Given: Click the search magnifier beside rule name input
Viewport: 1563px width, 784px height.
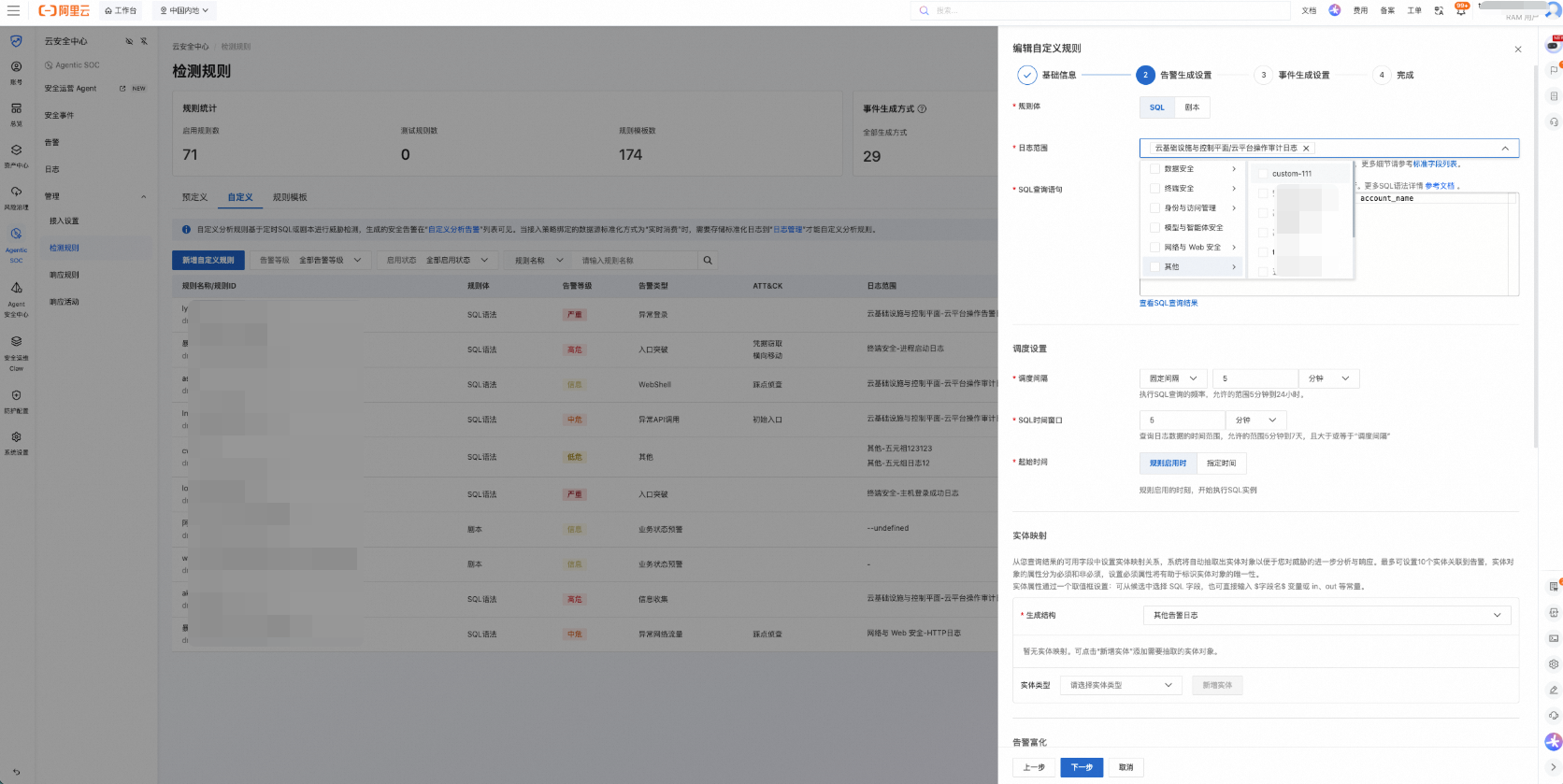Looking at the screenshot, I should [708, 261].
